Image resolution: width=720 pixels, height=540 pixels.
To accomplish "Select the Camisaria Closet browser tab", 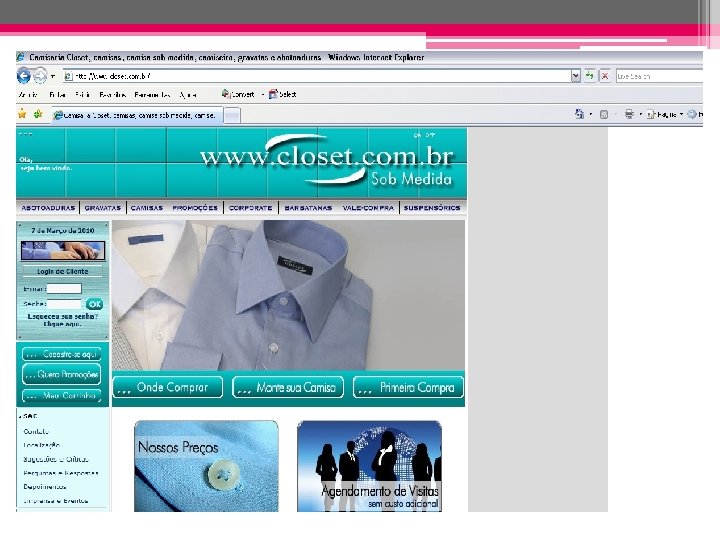I will (x=138, y=115).
